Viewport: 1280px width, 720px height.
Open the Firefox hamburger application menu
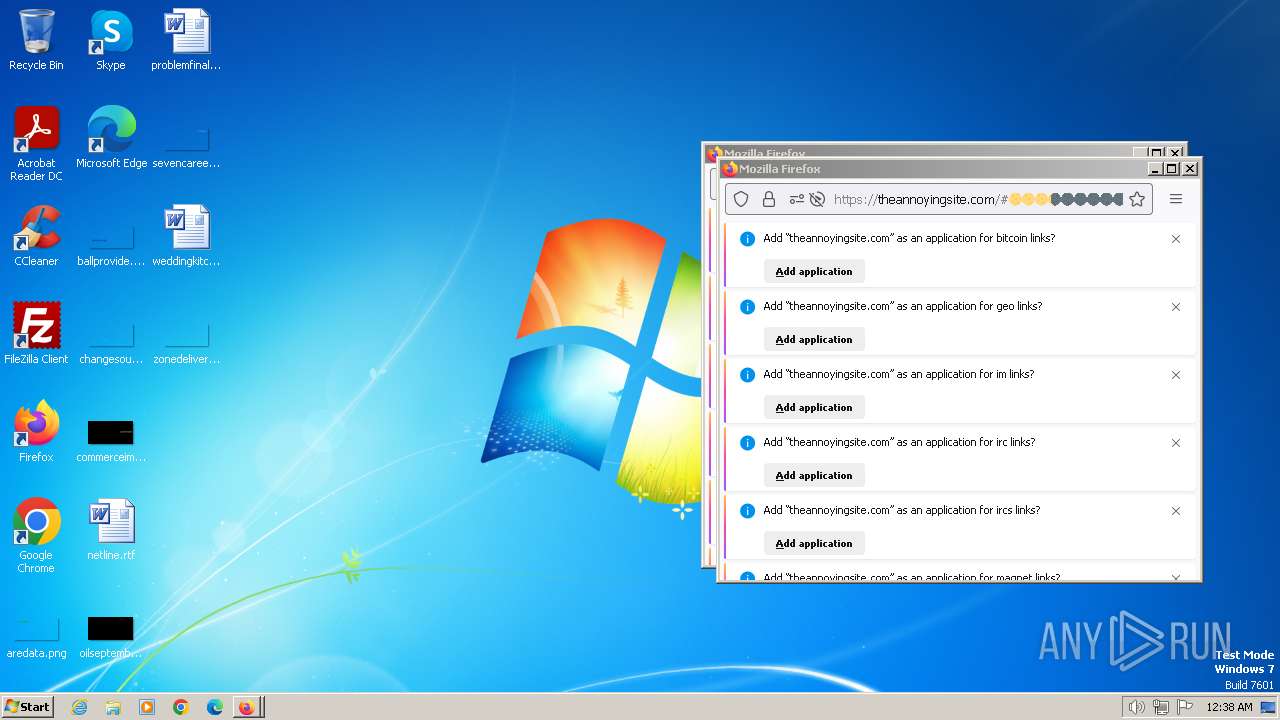1176,199
